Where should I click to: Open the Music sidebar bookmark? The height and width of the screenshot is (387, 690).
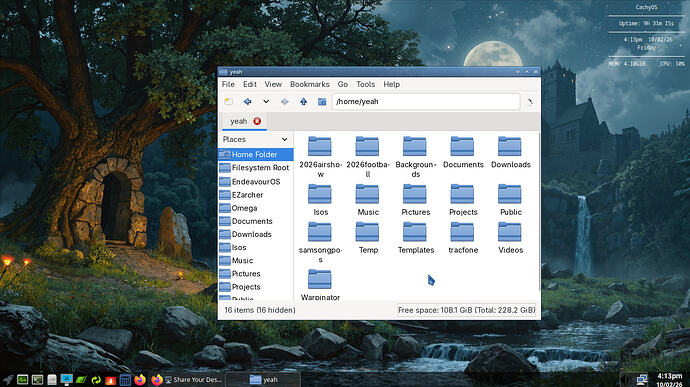point(256,261)
